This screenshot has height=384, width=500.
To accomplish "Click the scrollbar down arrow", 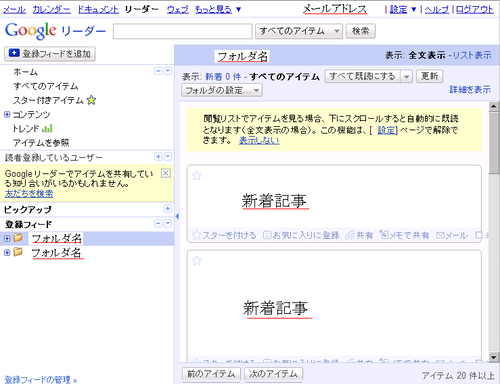I will (494, 357).
